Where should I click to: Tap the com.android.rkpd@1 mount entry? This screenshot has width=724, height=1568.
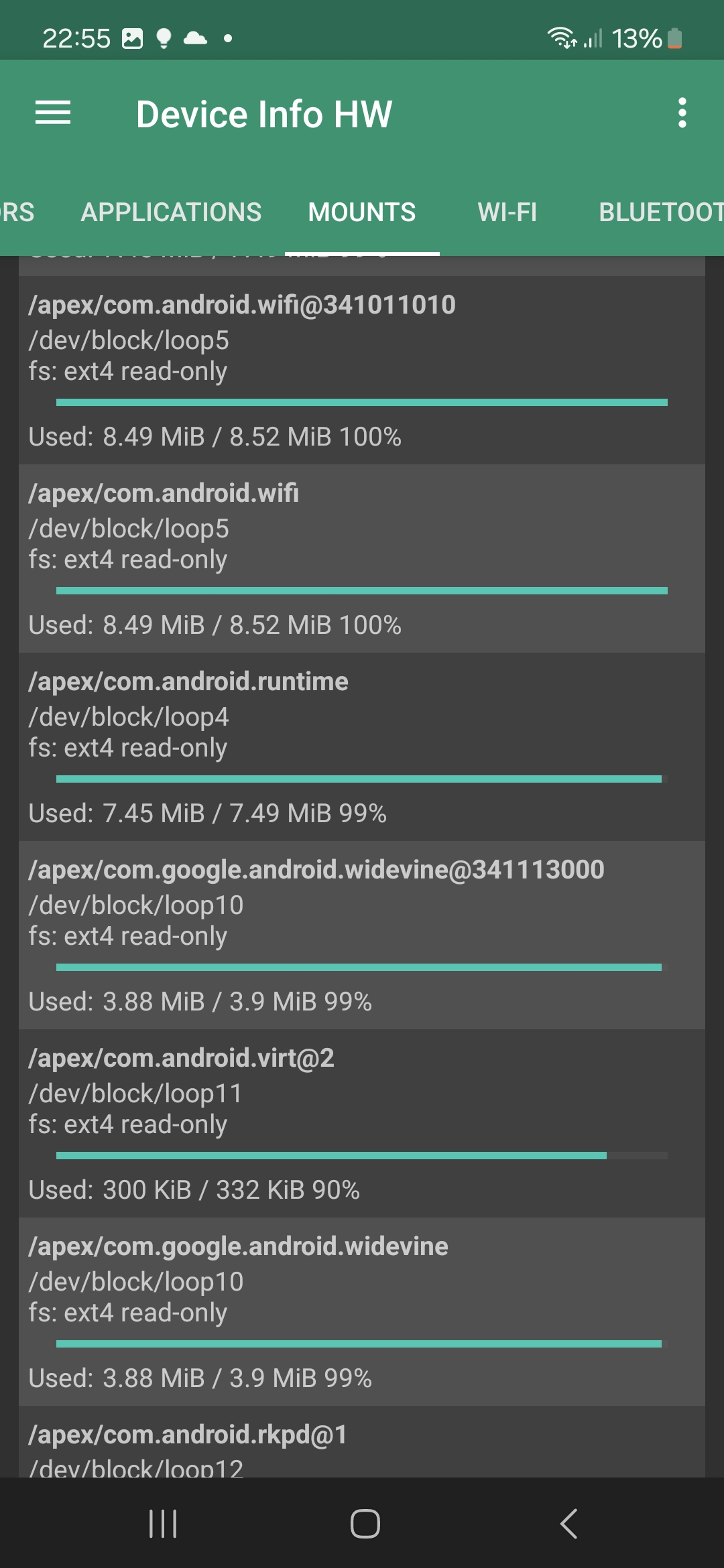click(x=361, y=1447)
